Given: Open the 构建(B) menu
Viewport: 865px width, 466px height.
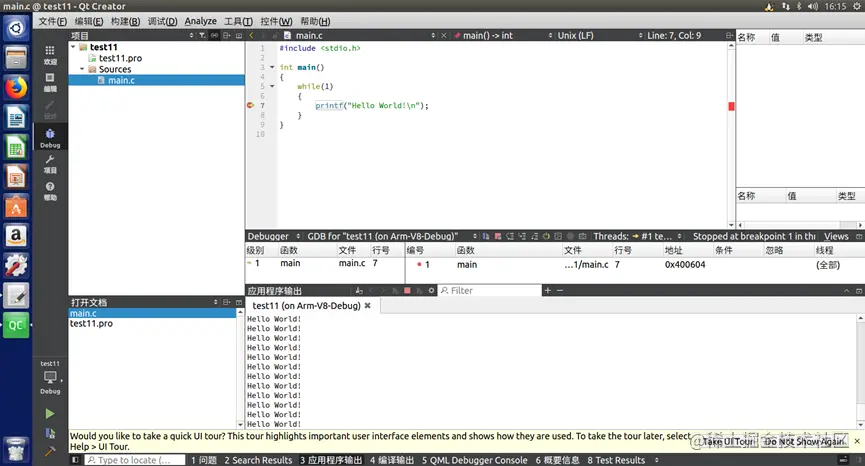Looking at the screenshot, I should (x=125, y=22).
